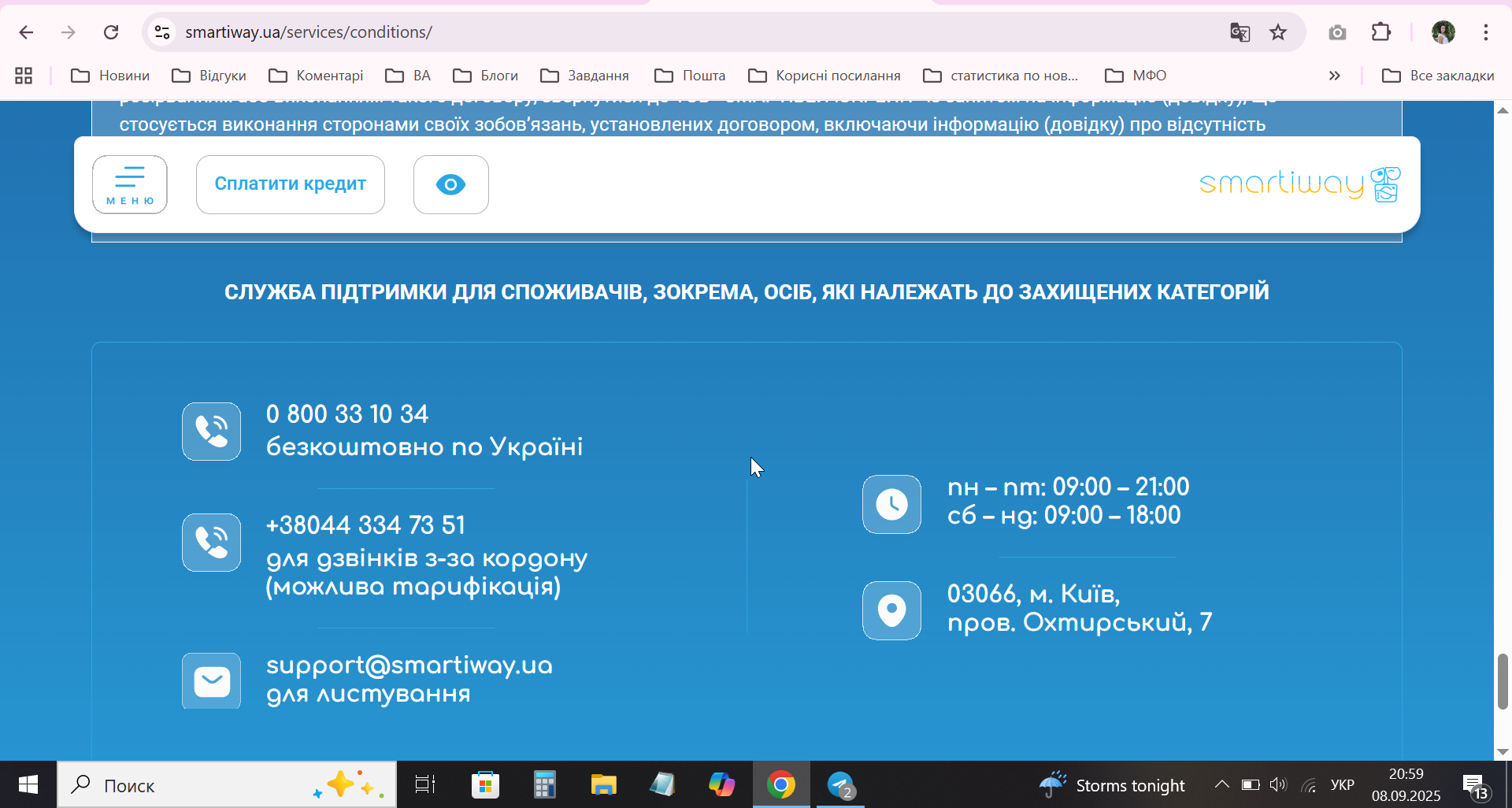Click the пн – пт: 09:00 – 21:00 text
This screenshot has width=1512, height=808.
(1069, 487)
